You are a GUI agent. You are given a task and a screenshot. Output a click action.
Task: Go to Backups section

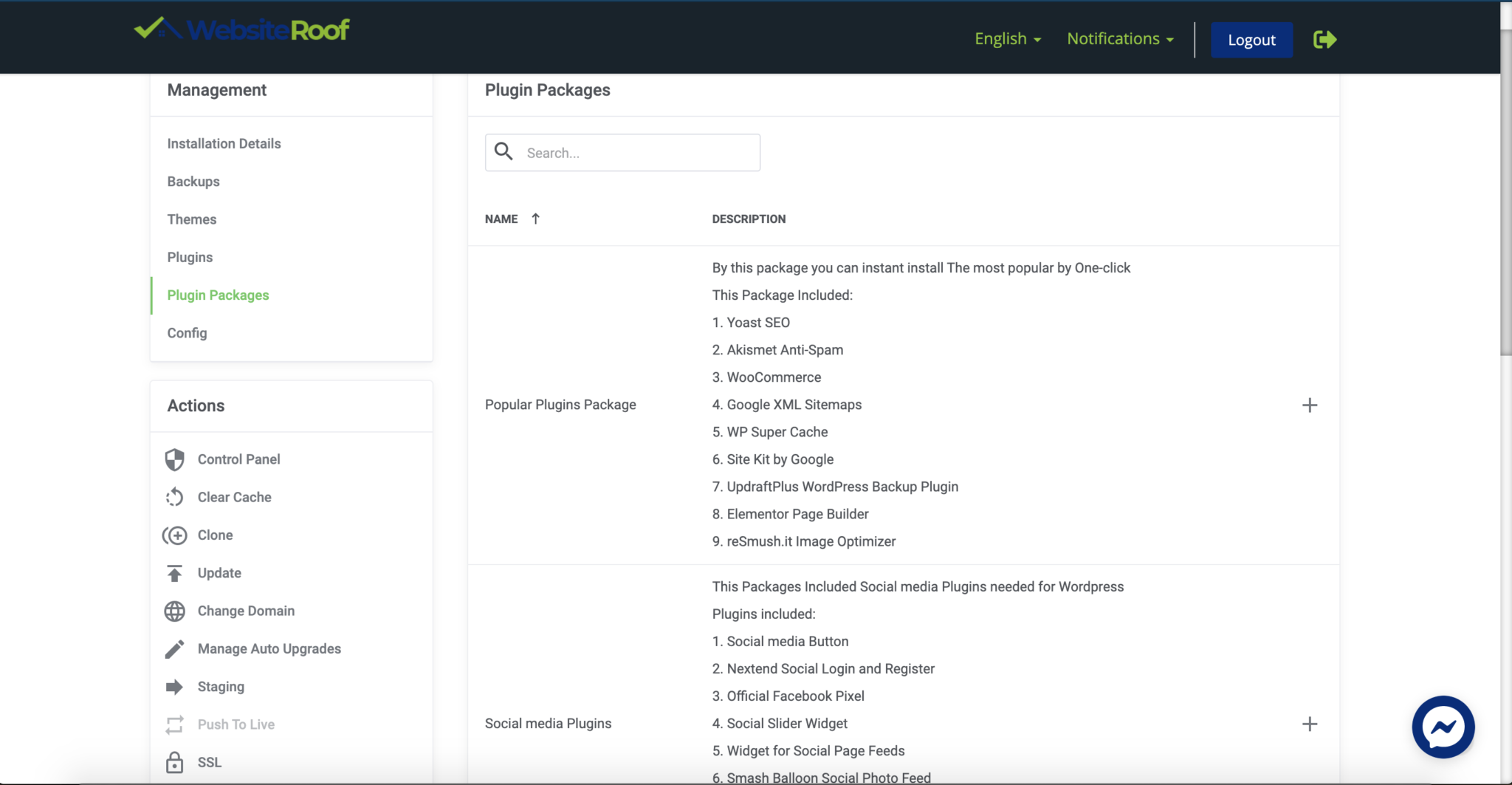[x=193, y=182]
